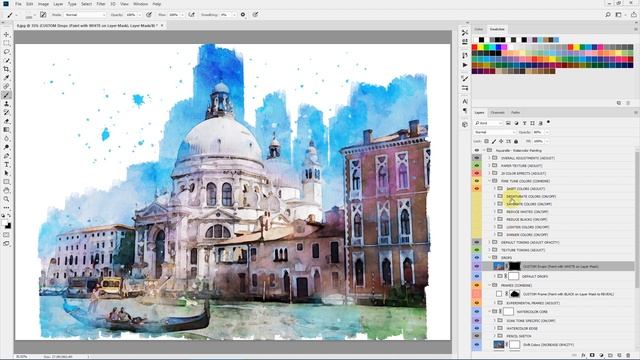The height and width of the screenshot is (360, 640).
Task: Close the open document tab
Action: [x=162, y=25]
